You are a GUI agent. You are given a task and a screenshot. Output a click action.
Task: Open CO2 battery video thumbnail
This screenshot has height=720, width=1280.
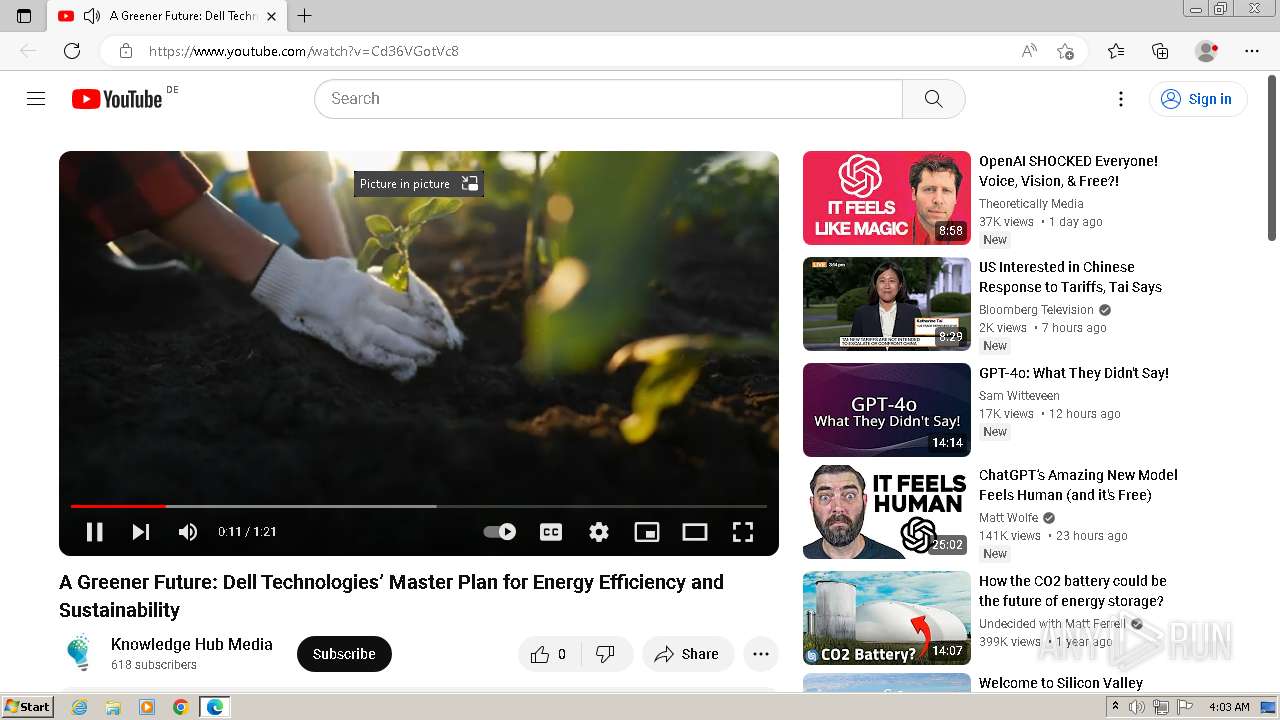coord(887,618)
